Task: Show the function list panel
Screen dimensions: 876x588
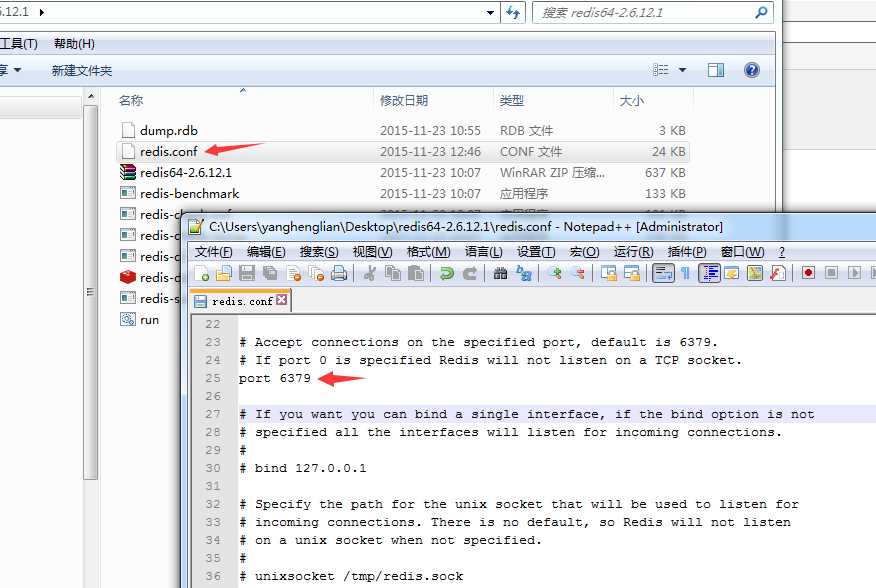Action: 778,273
